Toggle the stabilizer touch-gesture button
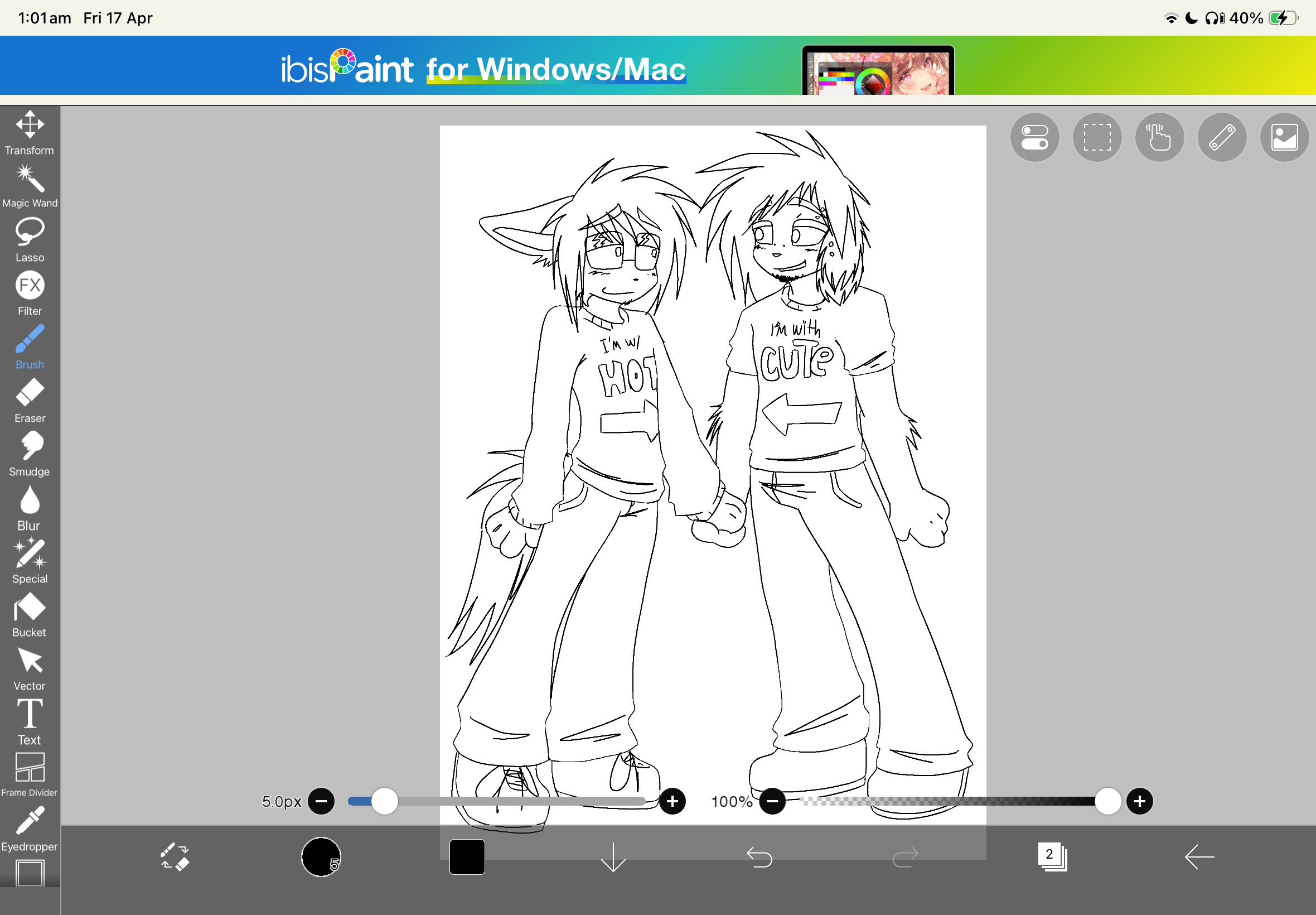 click(1159, 138)
